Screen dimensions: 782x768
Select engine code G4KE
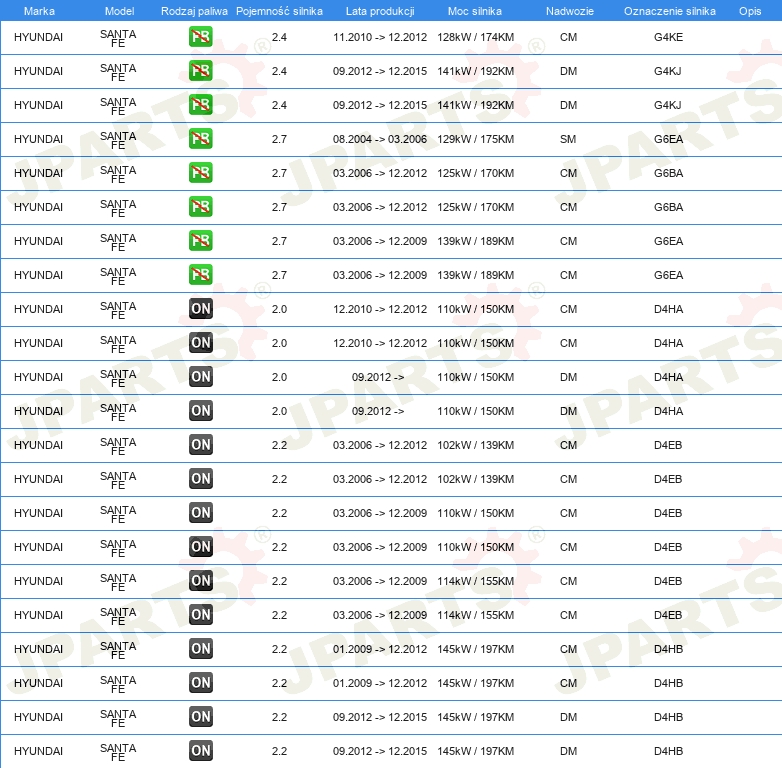(x=668, y=37)
